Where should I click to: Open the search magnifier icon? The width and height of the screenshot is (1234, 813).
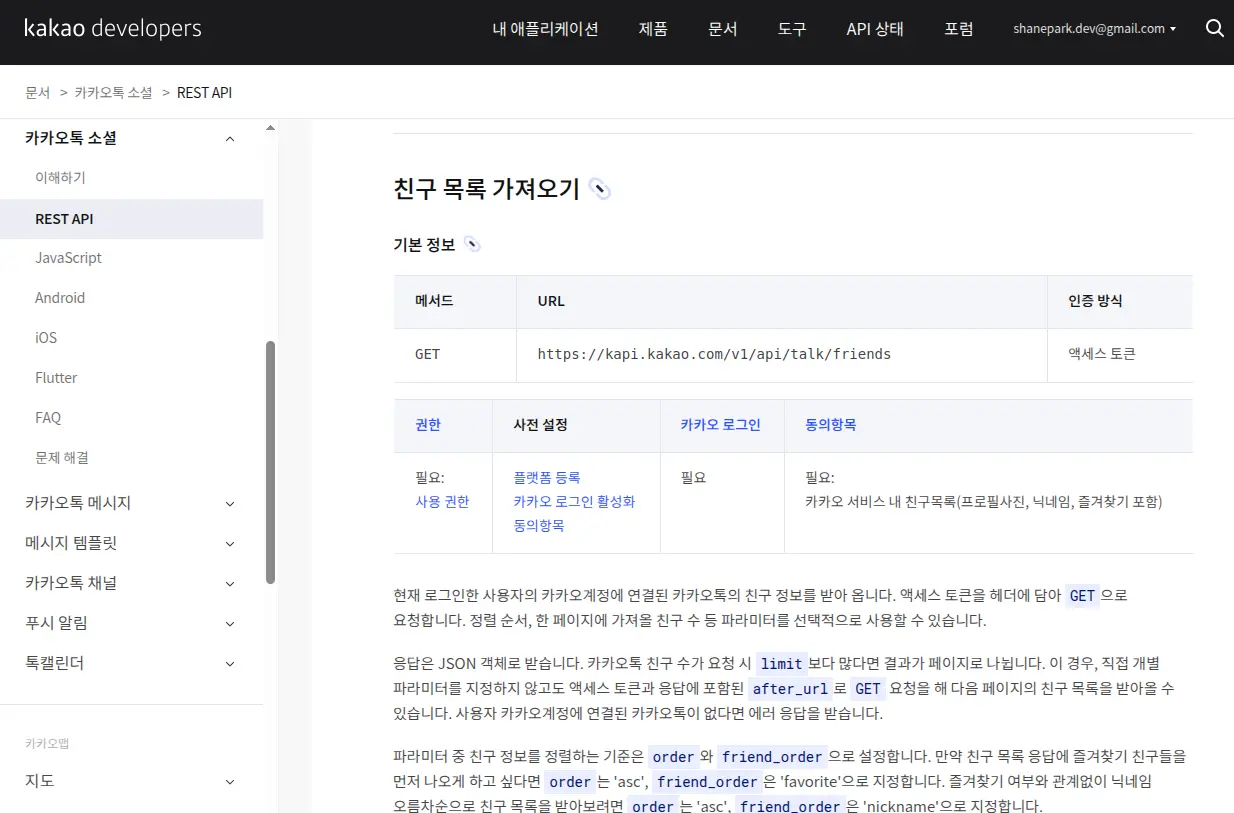(1215, 29)
